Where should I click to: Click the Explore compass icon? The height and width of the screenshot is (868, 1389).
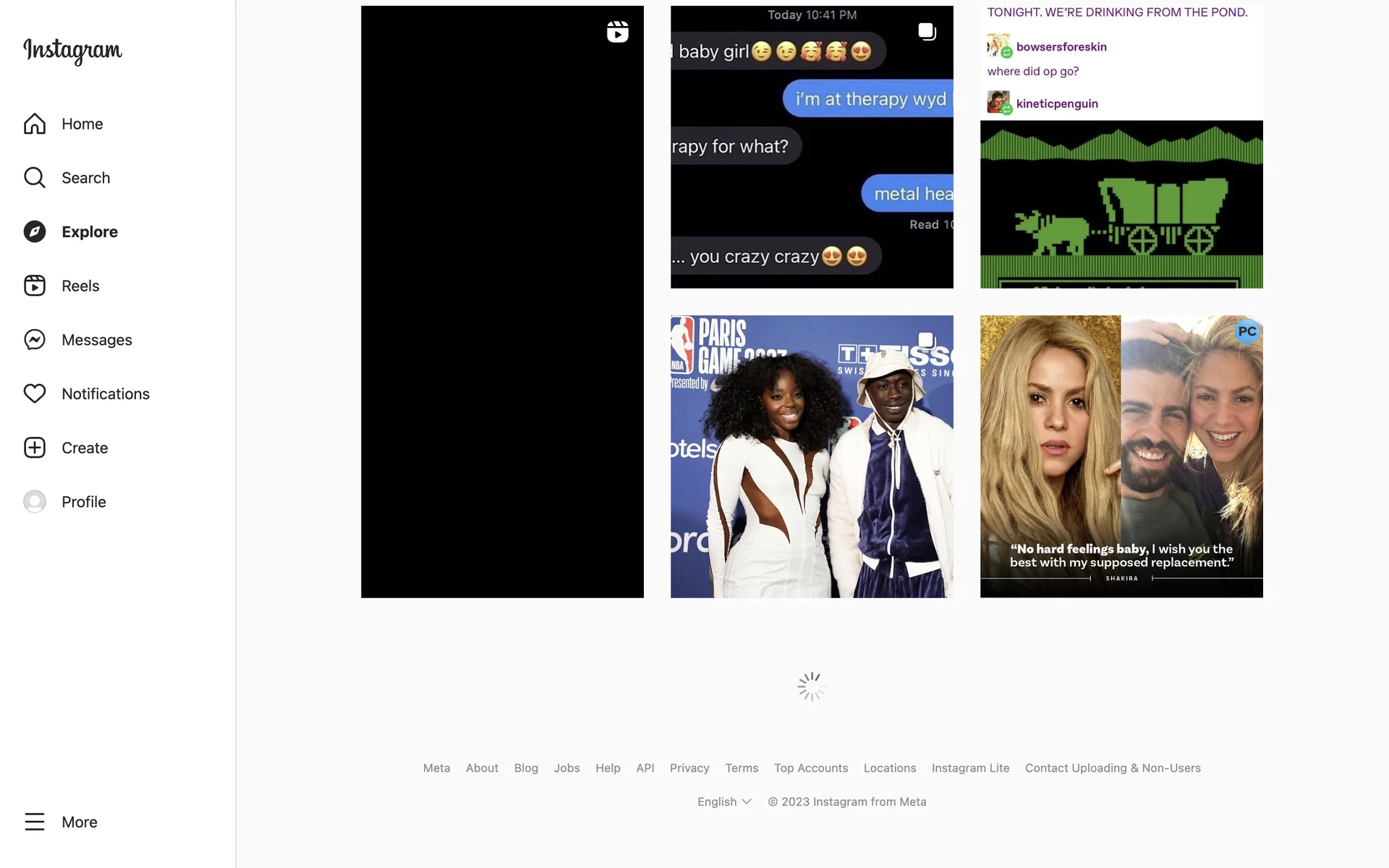(x=35, y=231)
